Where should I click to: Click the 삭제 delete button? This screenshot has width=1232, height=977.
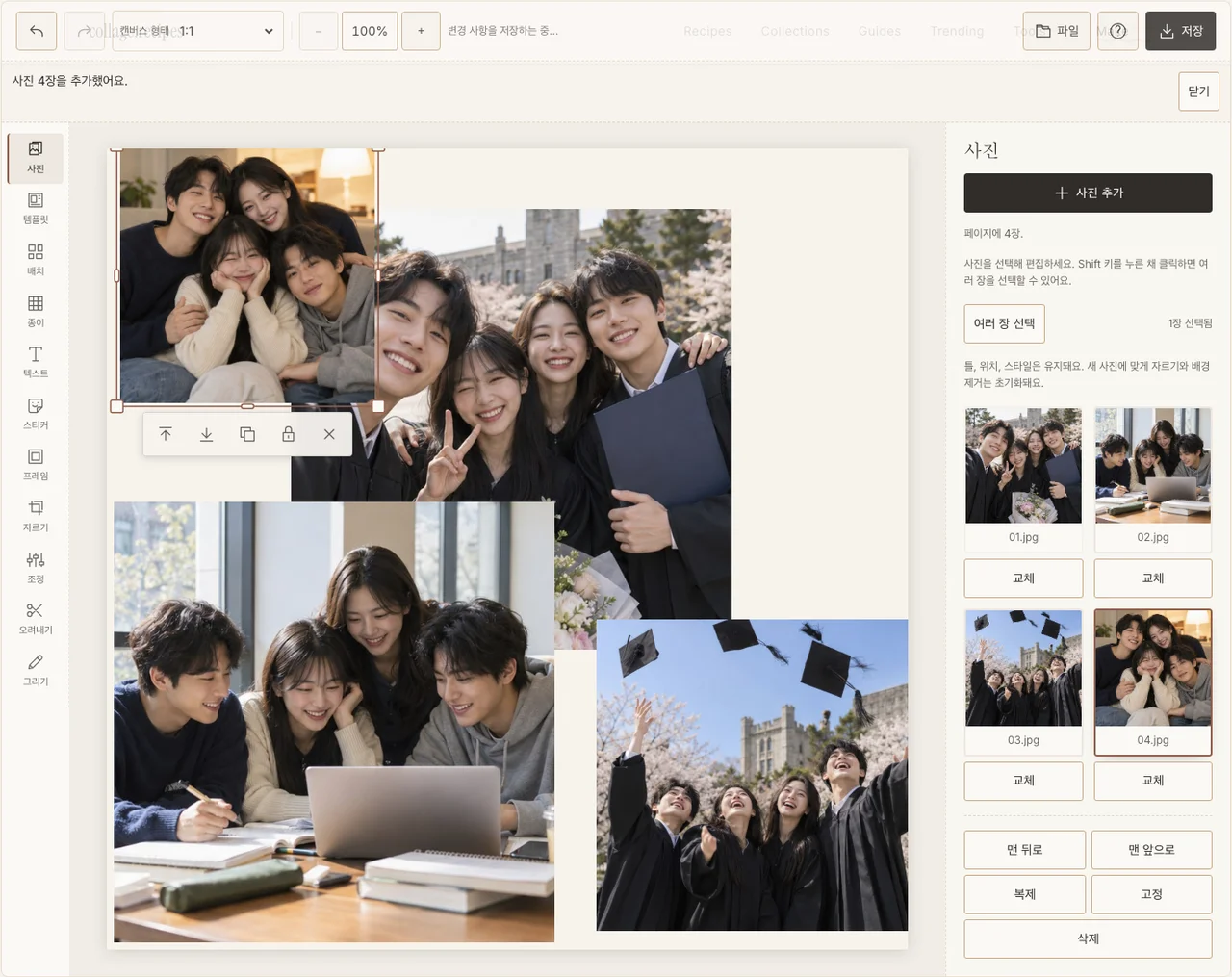point(1089,938)
